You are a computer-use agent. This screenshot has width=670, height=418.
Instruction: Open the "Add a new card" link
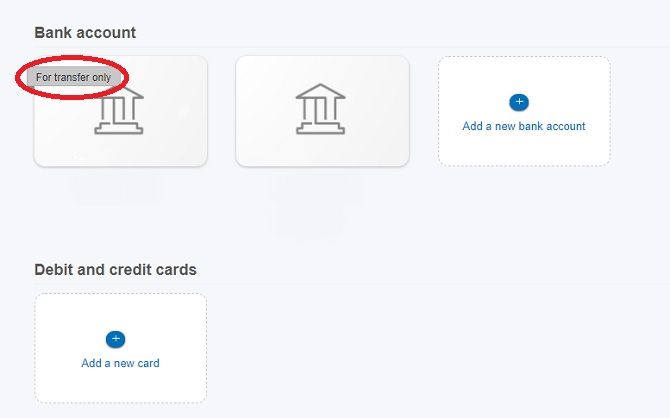[120, 363]
